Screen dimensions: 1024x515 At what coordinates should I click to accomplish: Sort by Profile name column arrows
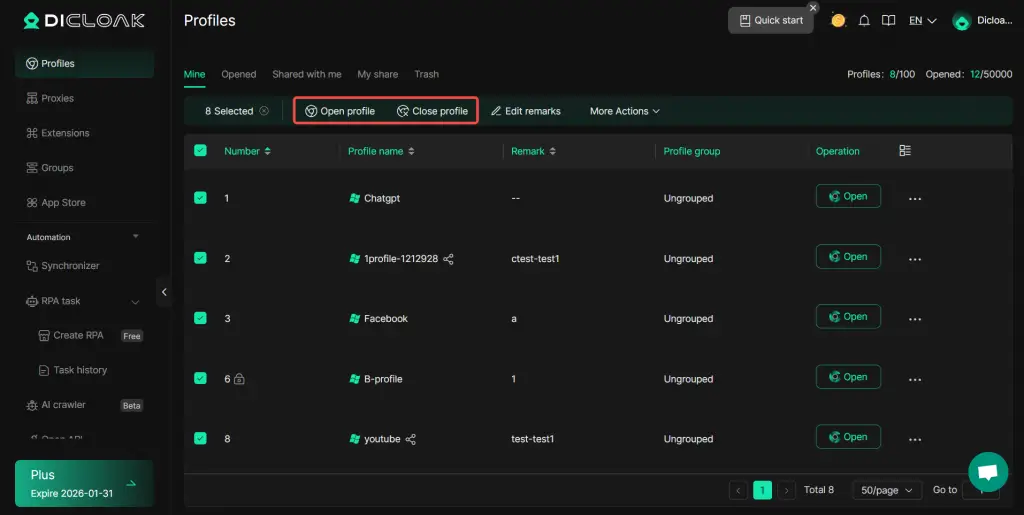click(411, 151)
